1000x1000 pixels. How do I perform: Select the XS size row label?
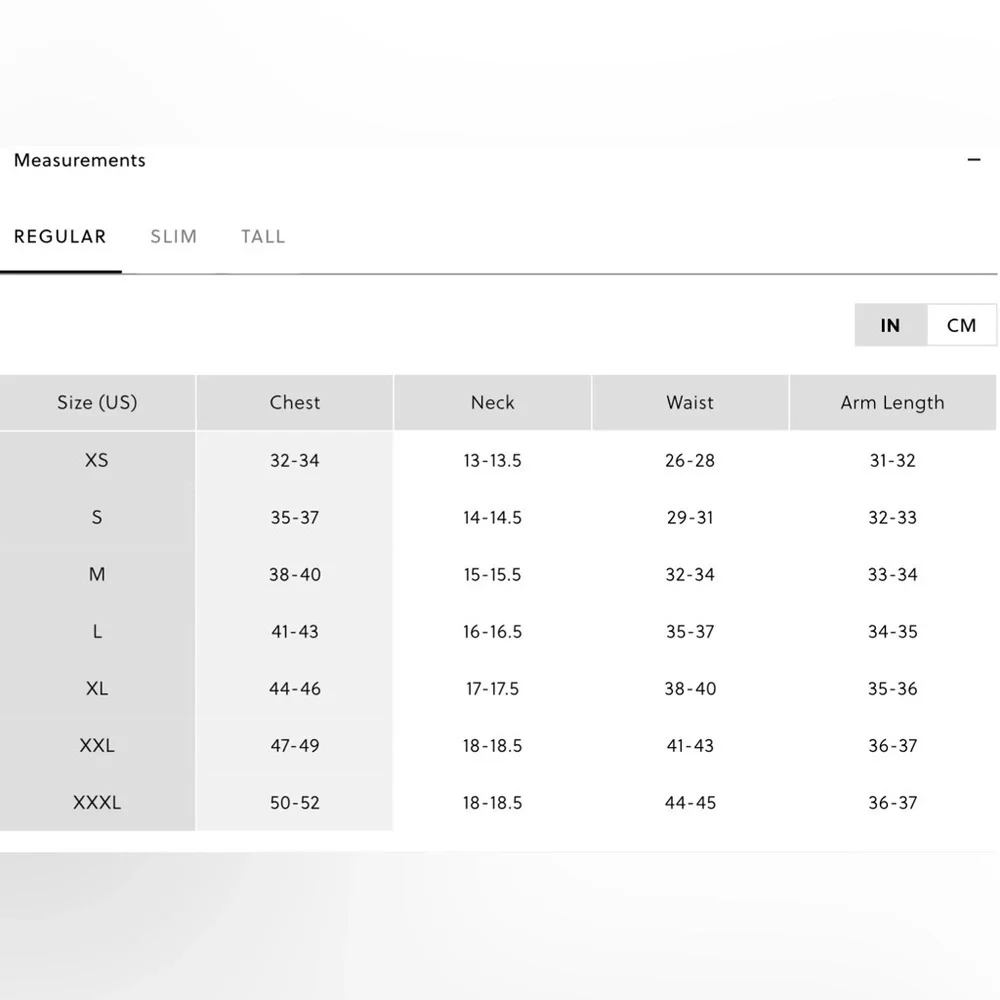click(x=97, y=460)
